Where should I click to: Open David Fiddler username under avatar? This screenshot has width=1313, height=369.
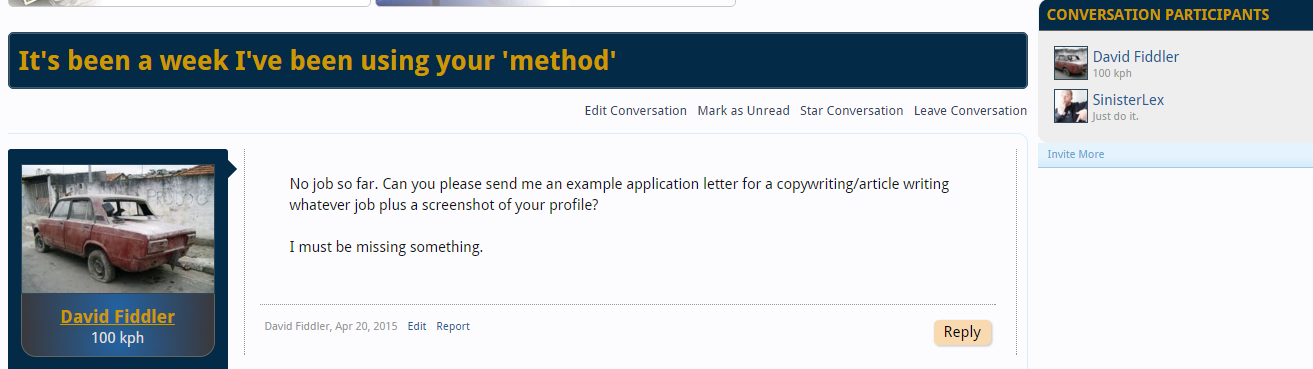(118, 317)
